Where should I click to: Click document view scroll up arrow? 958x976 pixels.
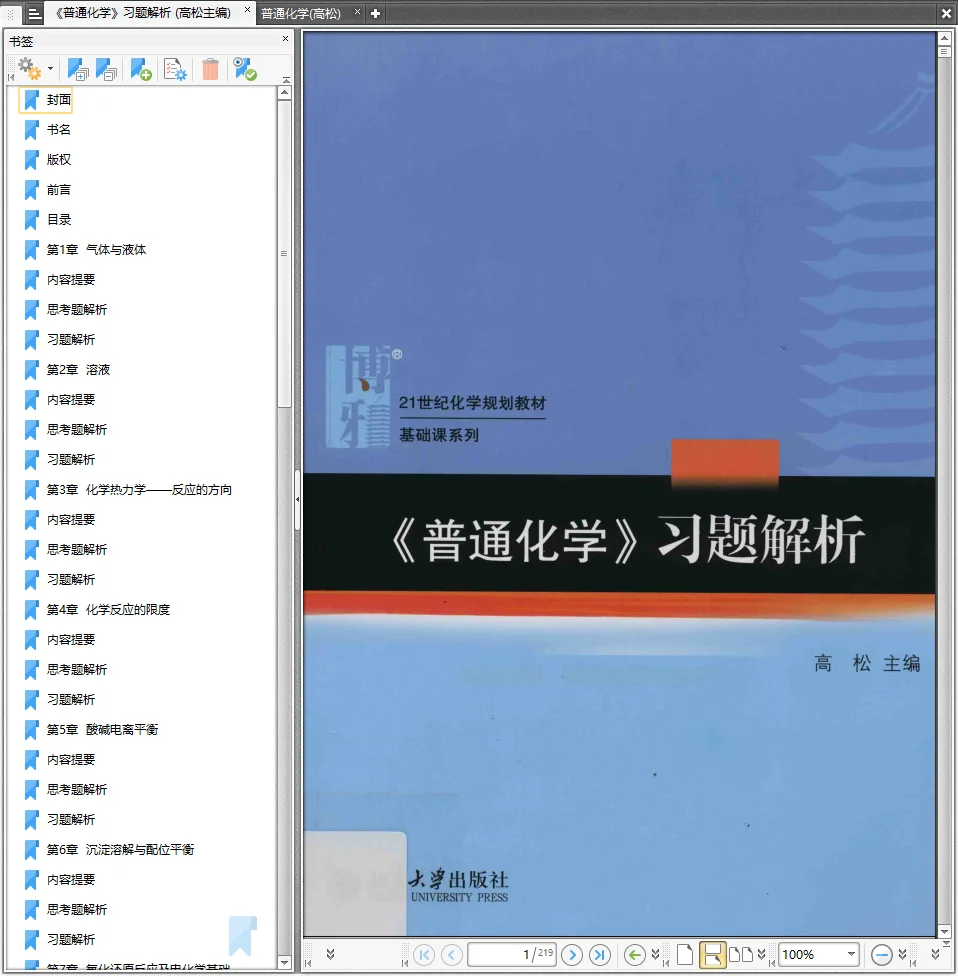point(944,39)
